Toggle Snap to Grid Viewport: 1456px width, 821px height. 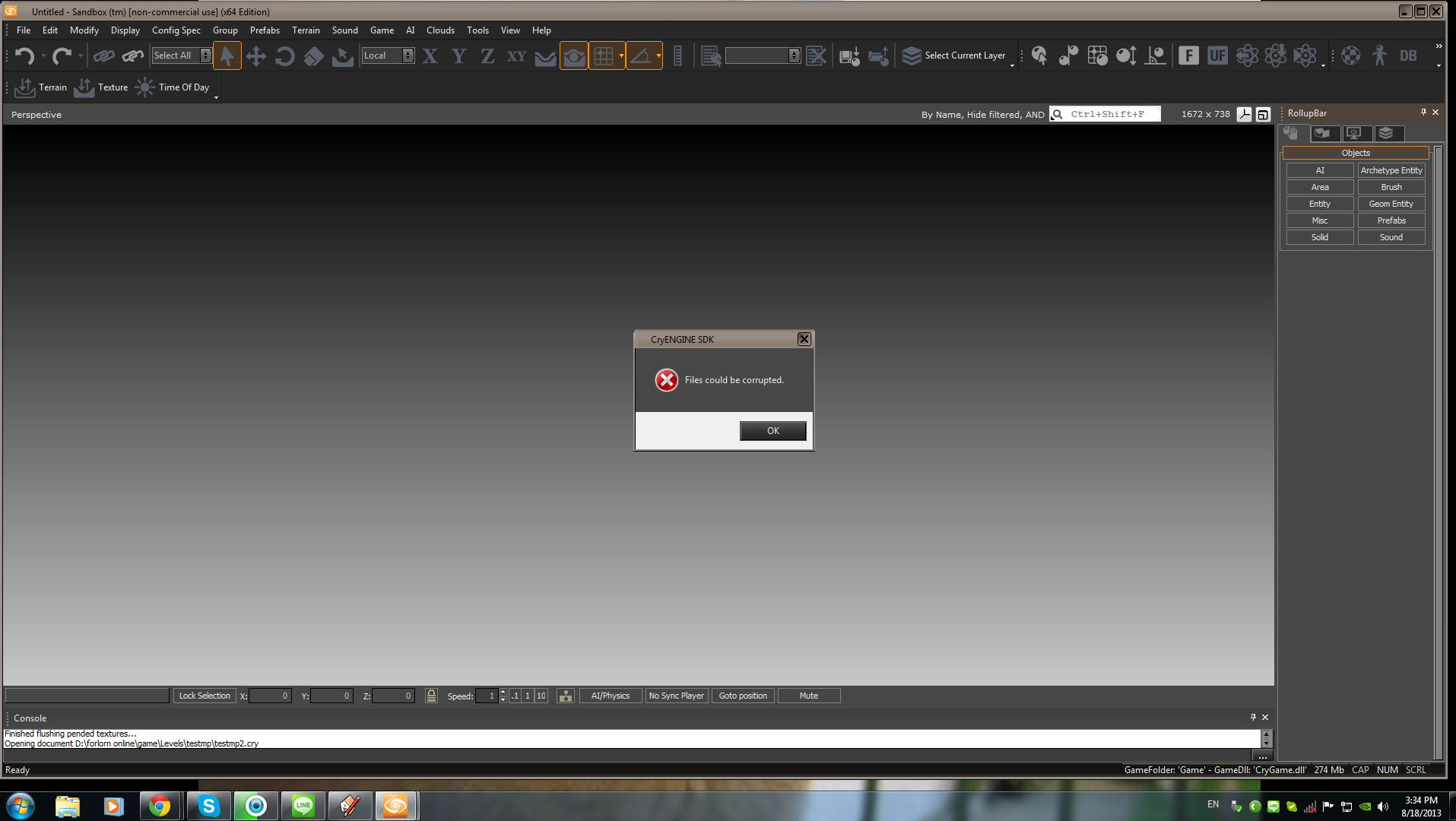pyautogui.click(x=604, y=55)
